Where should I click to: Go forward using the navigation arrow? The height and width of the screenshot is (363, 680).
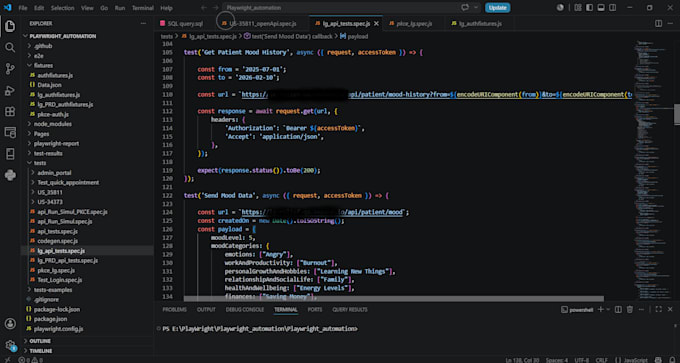coord(216,8)
